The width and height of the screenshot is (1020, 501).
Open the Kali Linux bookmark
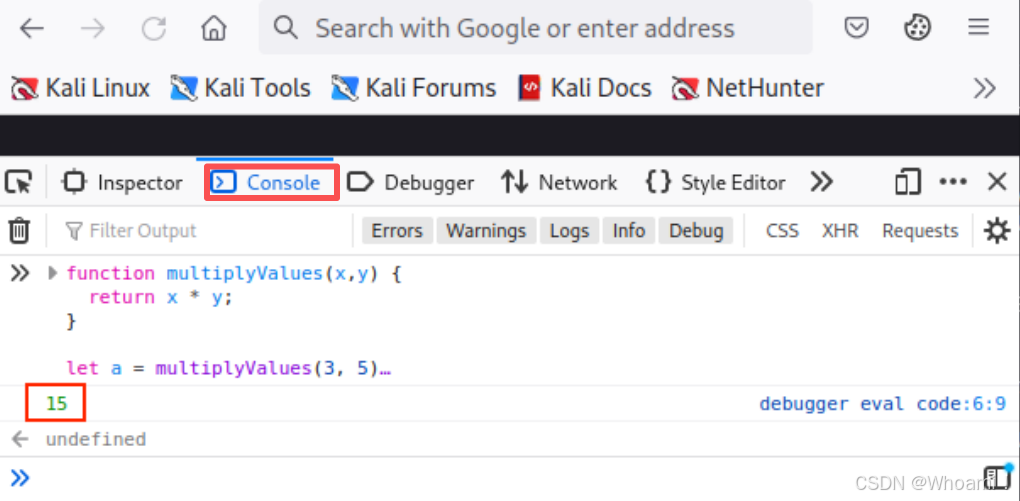[81, 87]
